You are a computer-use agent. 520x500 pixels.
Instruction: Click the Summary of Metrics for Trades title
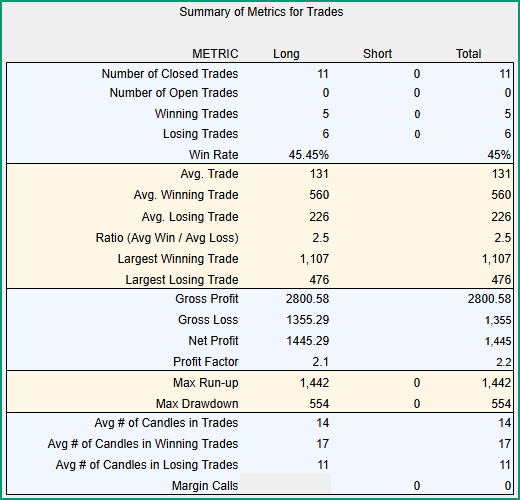coord(261,12)
